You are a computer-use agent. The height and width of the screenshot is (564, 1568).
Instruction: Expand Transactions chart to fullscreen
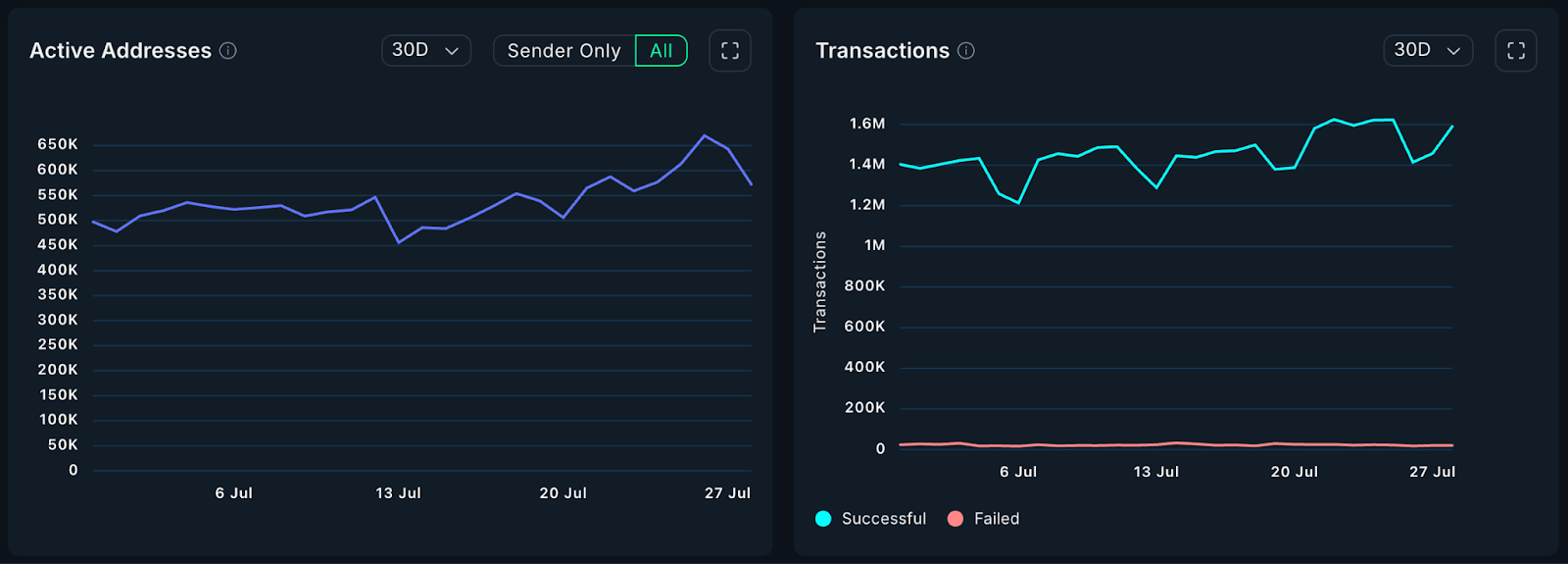[1516, 51]
